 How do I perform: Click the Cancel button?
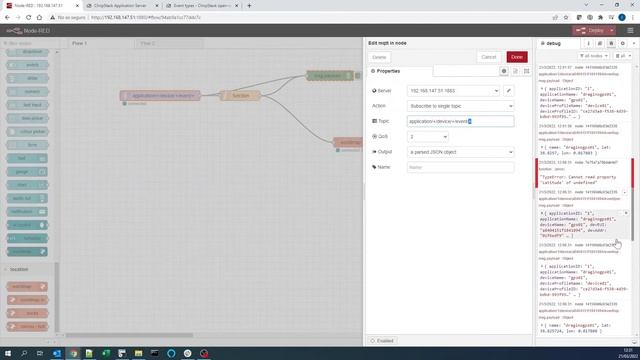489,57
